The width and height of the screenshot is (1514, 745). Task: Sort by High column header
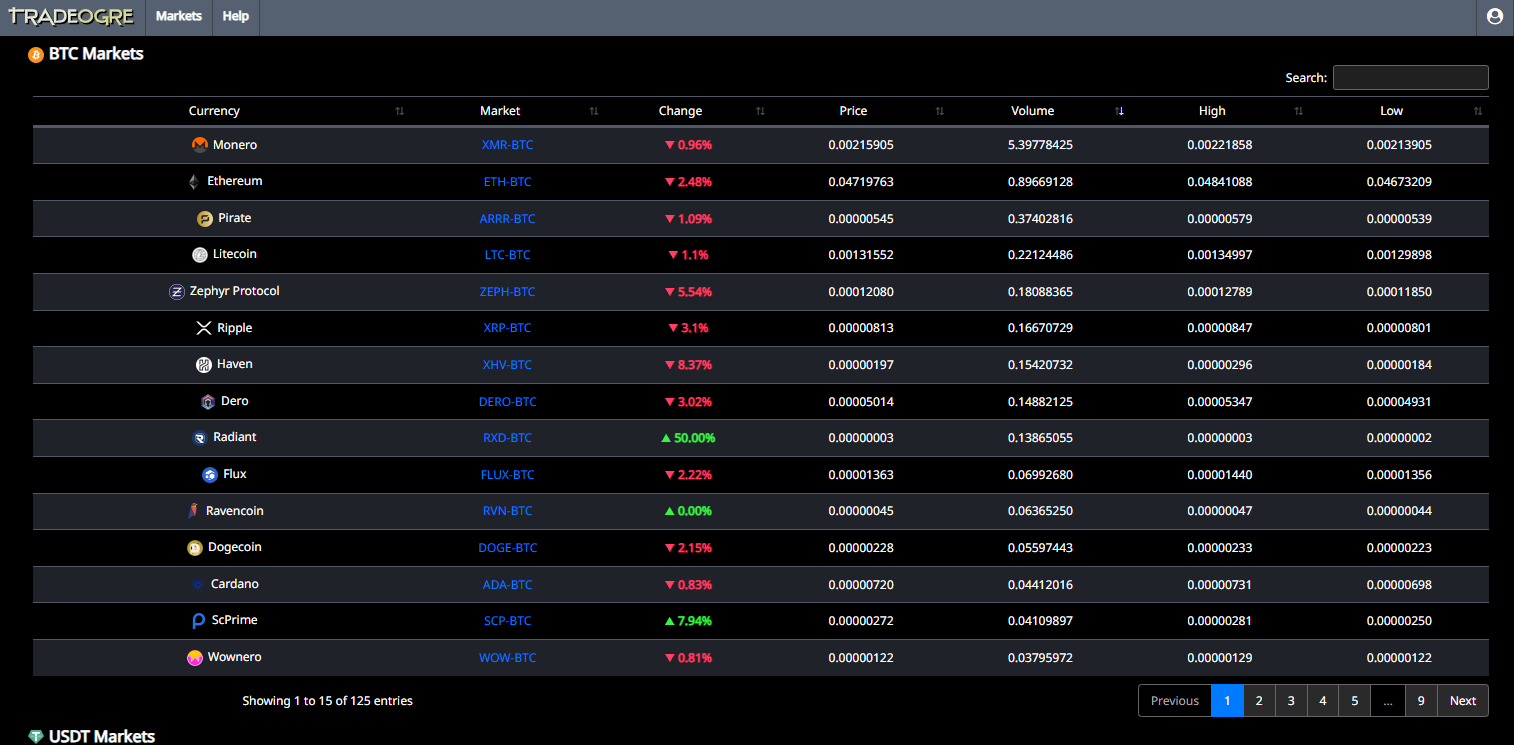(1212, 111)
